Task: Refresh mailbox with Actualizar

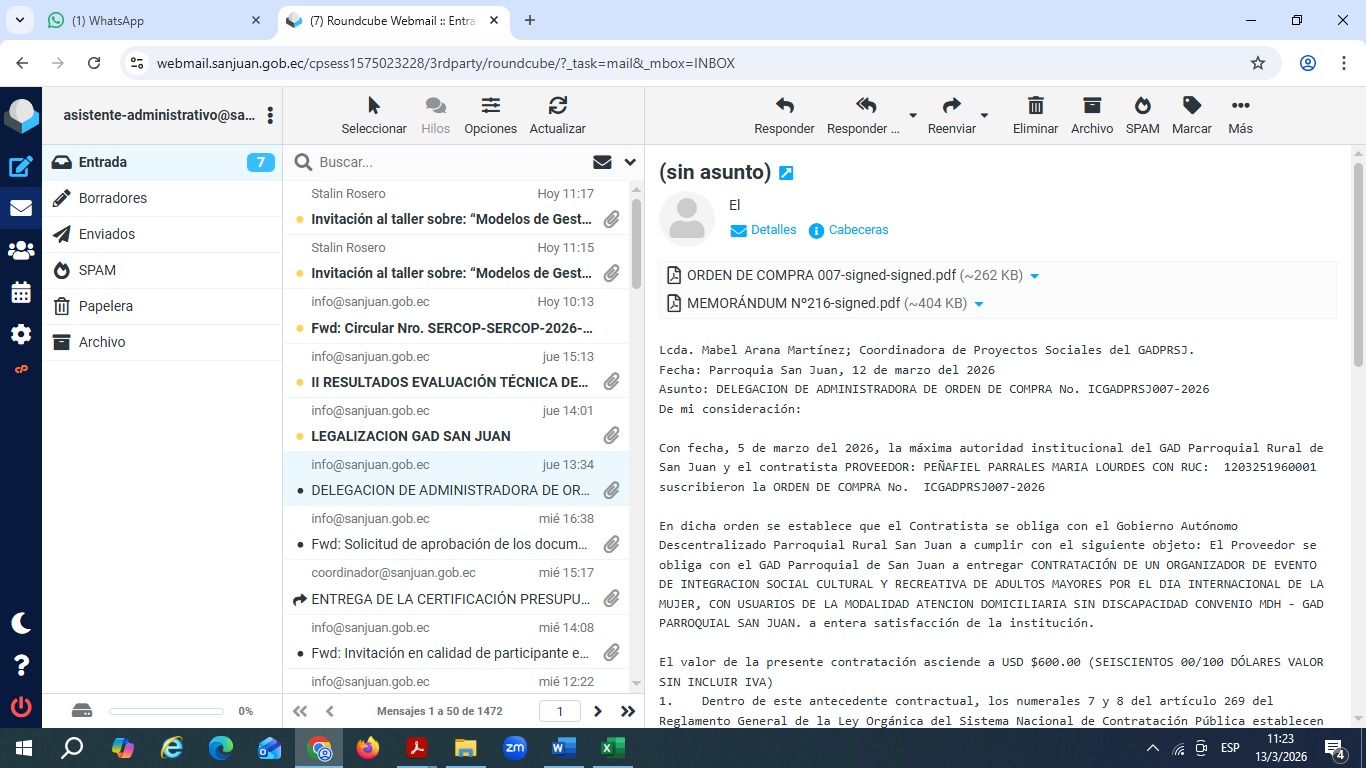Action: pyautogui.click(x=557, y=115)
